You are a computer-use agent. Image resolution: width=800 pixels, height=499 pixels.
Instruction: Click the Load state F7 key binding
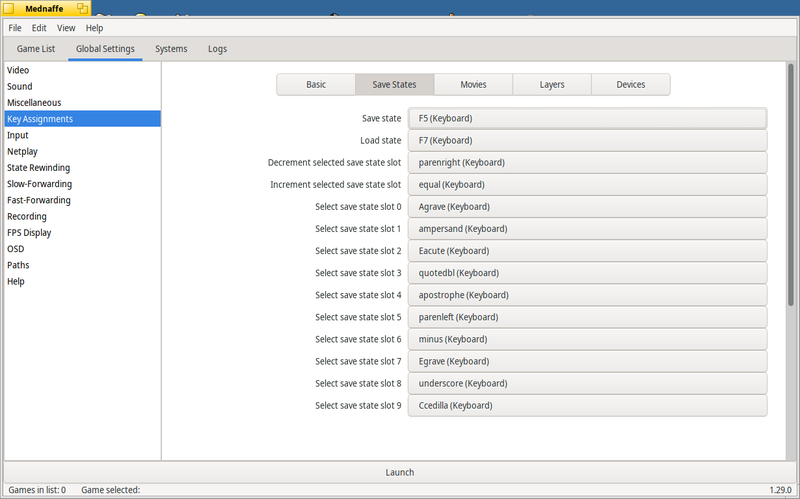pos(587,141)
